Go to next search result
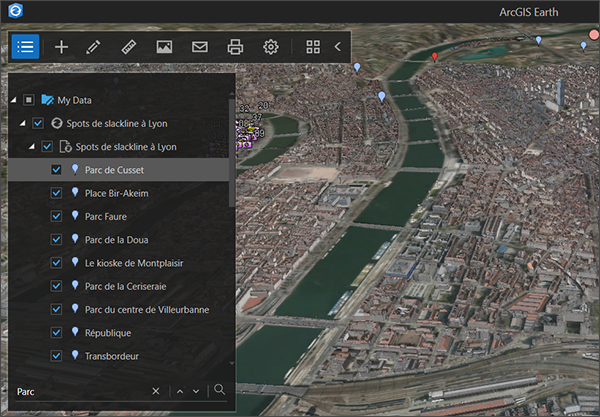600x417 pixels. [x=196, y=391]
